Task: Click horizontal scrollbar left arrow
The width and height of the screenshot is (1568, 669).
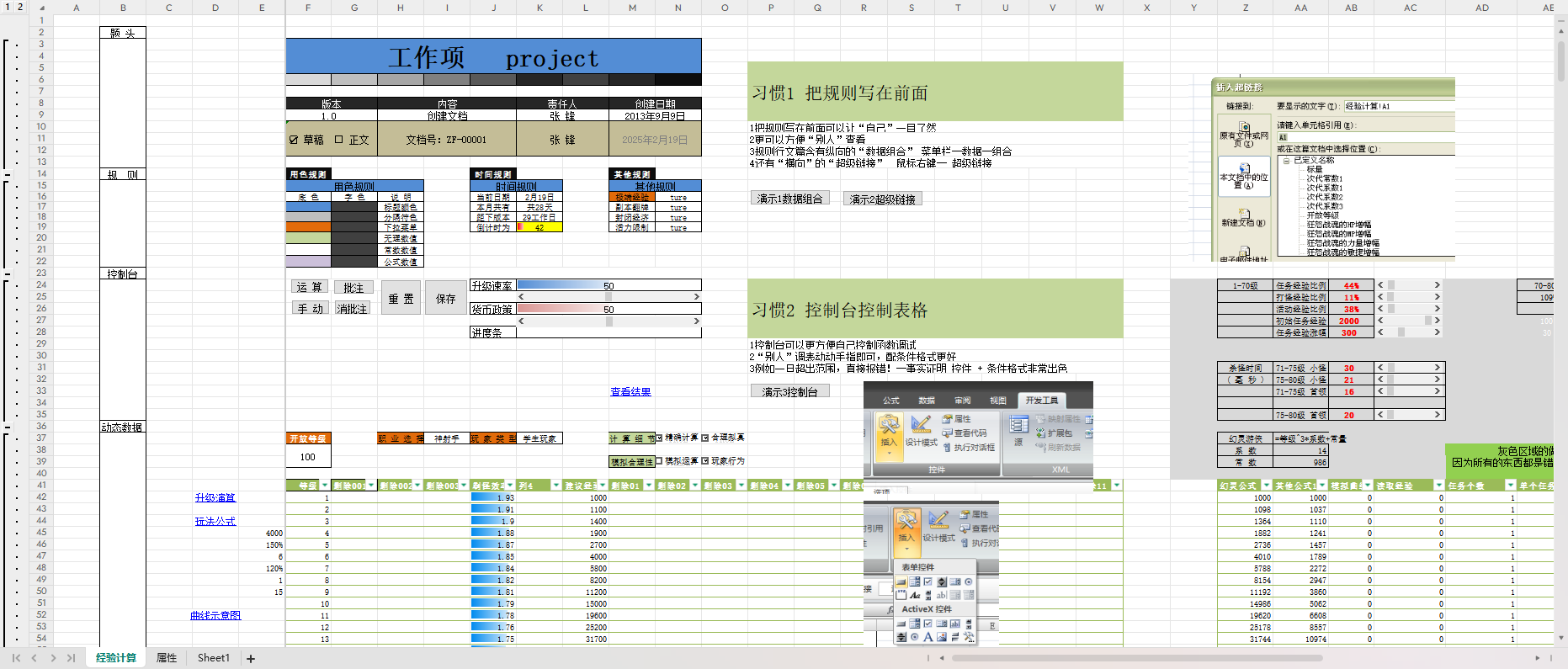Action: point(942,658)
